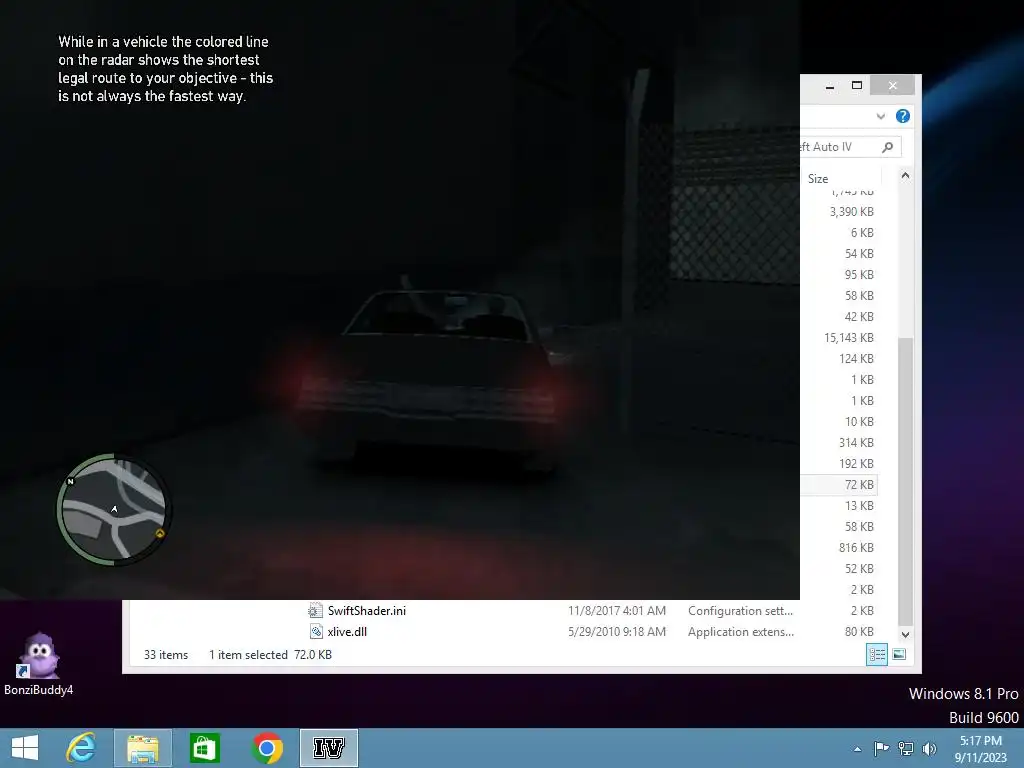
Task: Click scrollbar up arrow in Explorer
Action: click(x=905, y=176)
